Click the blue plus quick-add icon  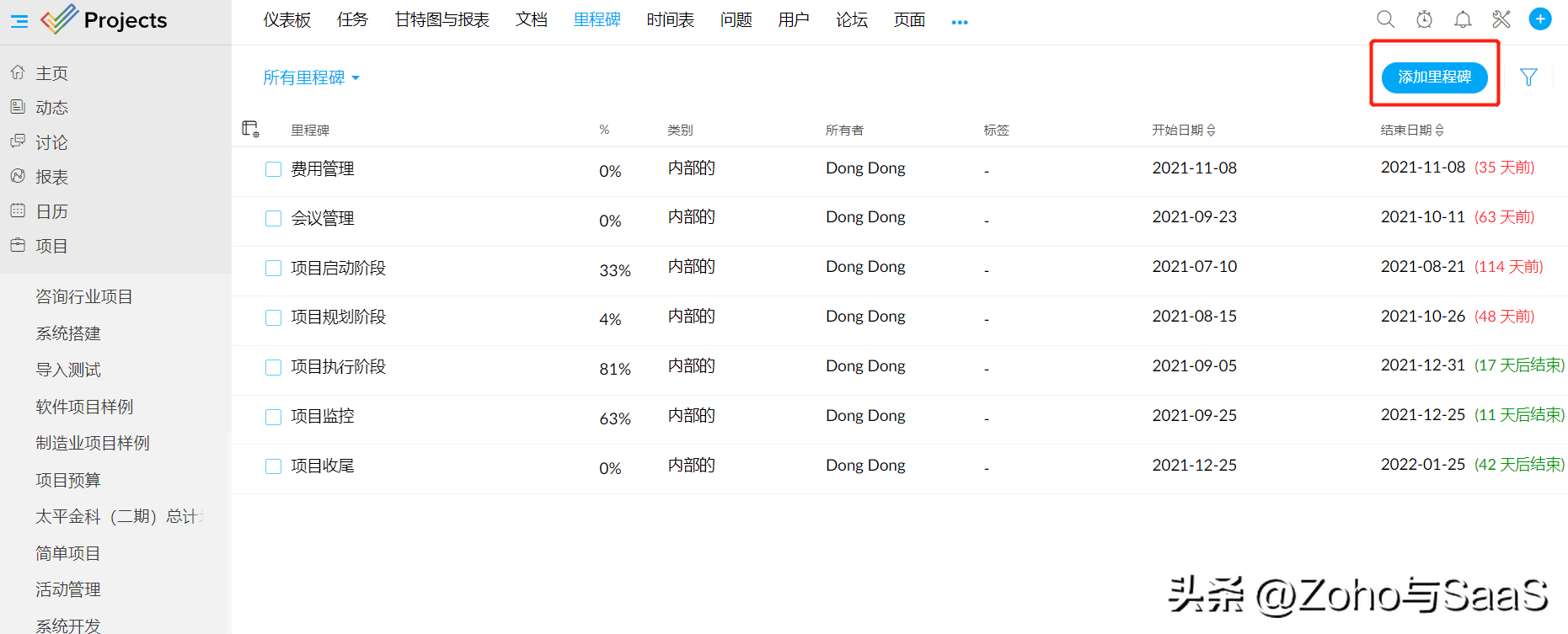pos(1540,19)
